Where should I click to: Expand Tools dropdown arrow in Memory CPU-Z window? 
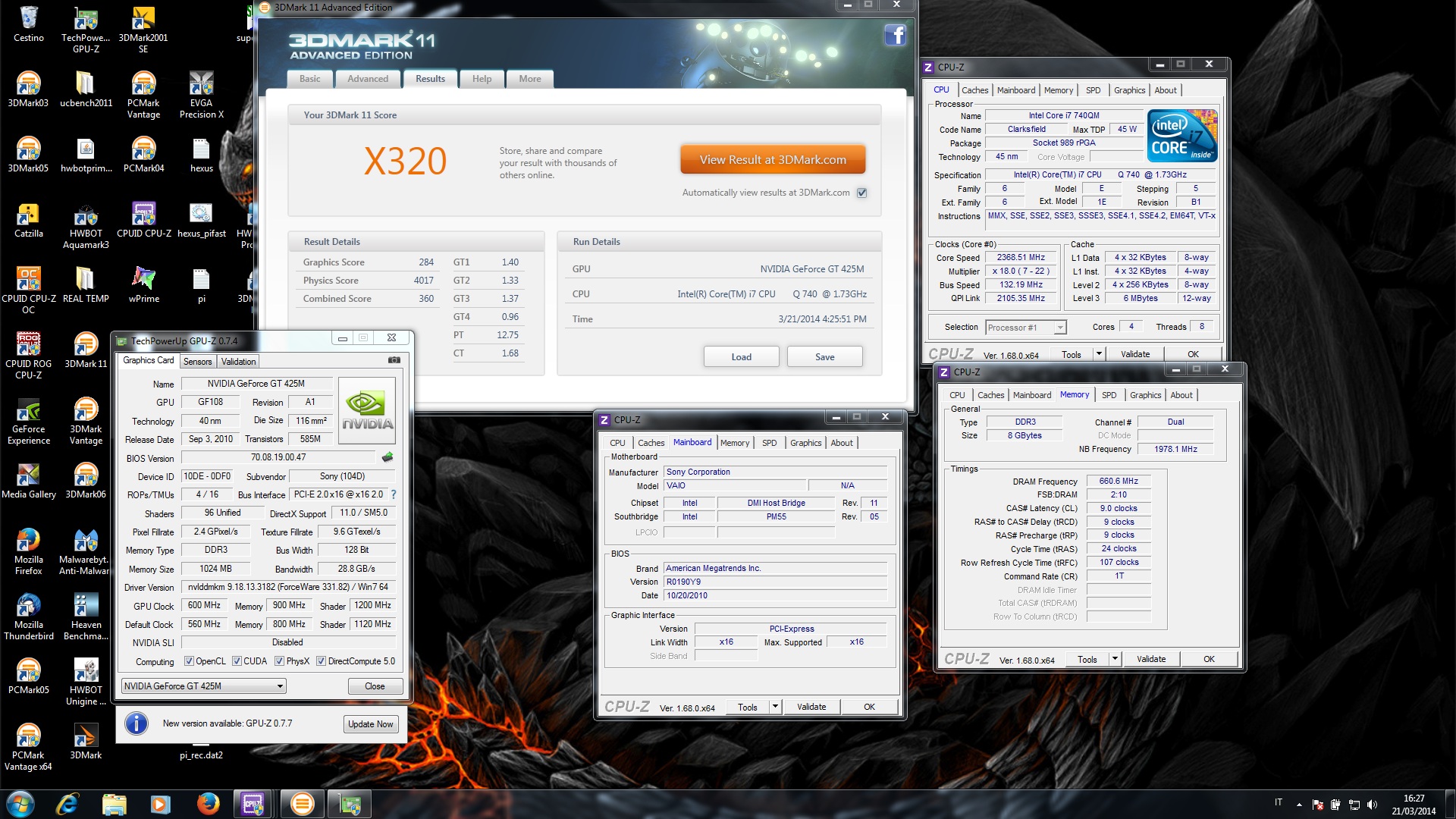click(1115, 659)
